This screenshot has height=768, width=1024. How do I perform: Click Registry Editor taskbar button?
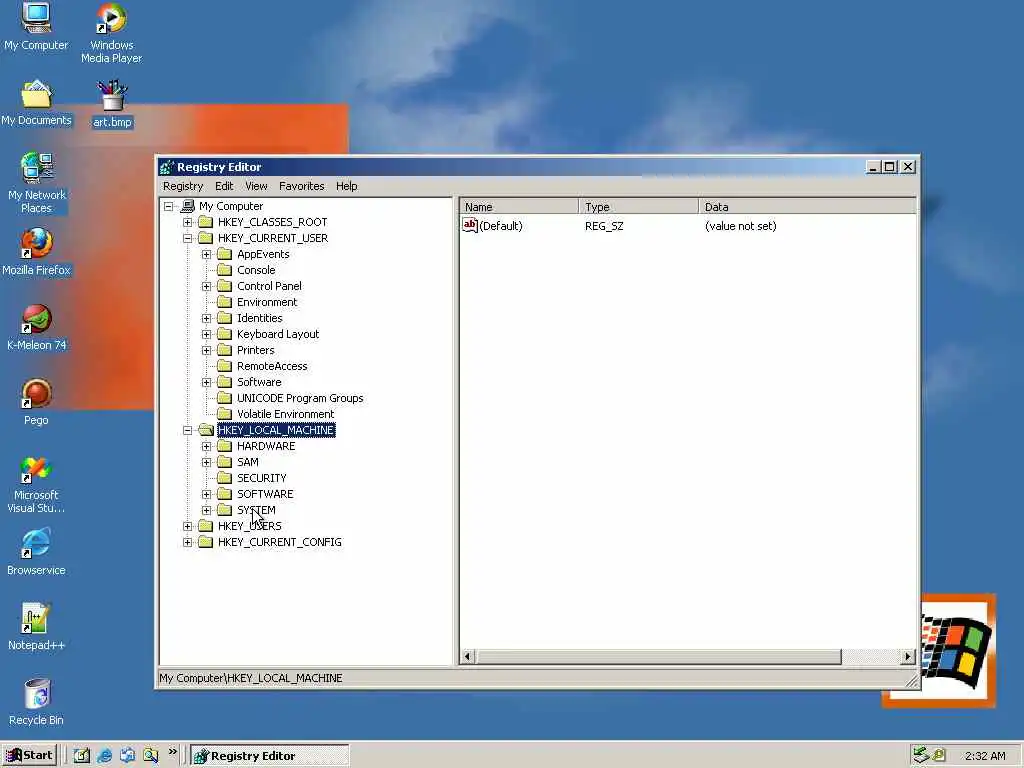click(270, 756)
